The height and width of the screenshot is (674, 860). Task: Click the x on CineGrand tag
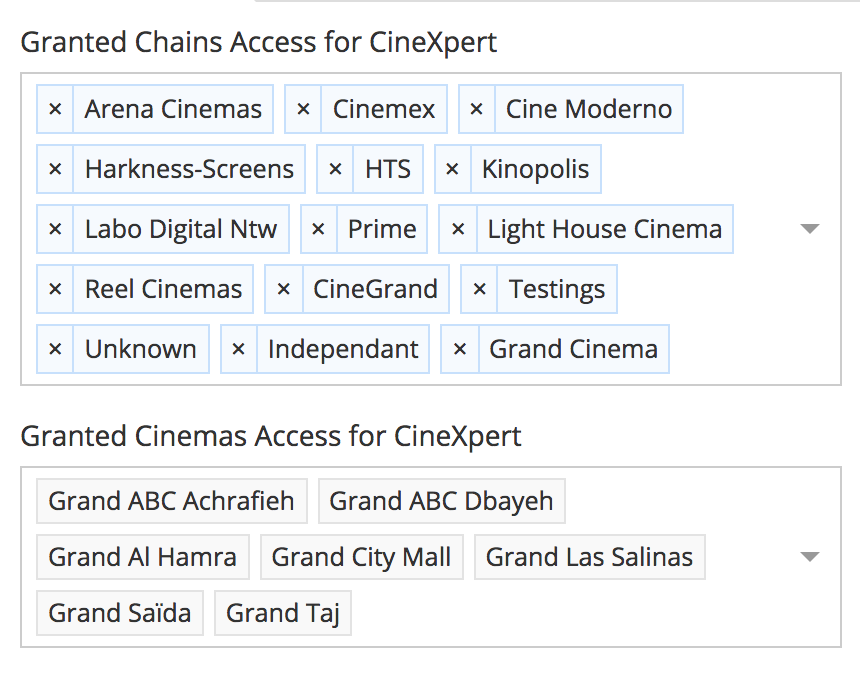coord(283,289)
